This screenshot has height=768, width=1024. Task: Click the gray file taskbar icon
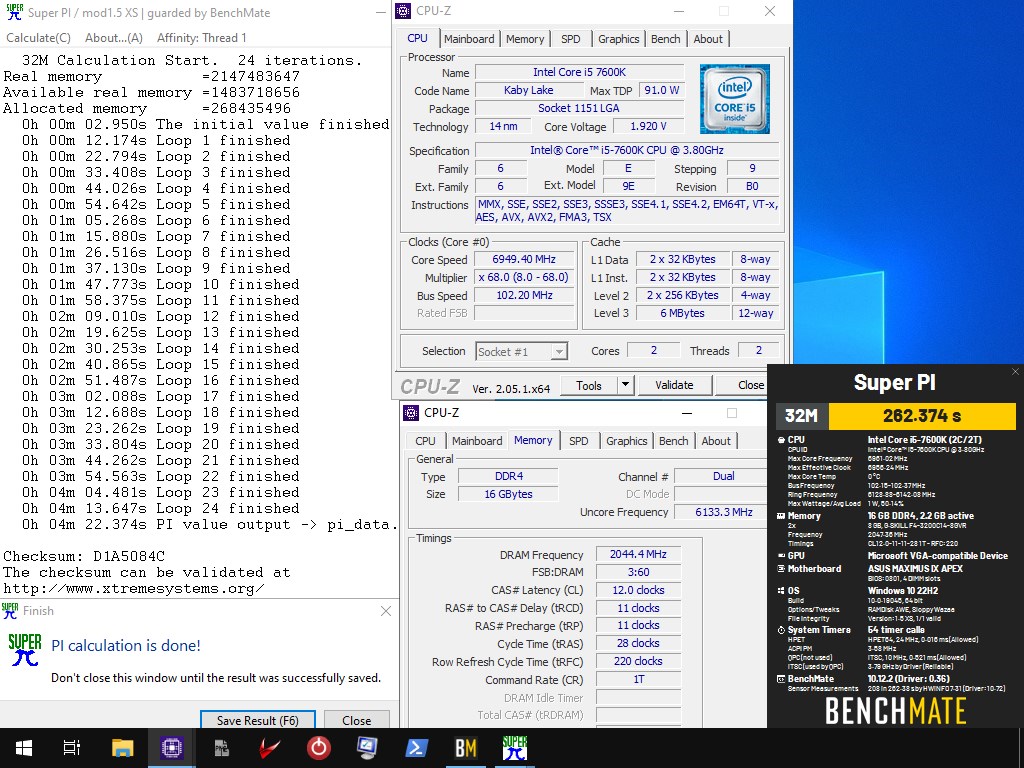[221, 748]
